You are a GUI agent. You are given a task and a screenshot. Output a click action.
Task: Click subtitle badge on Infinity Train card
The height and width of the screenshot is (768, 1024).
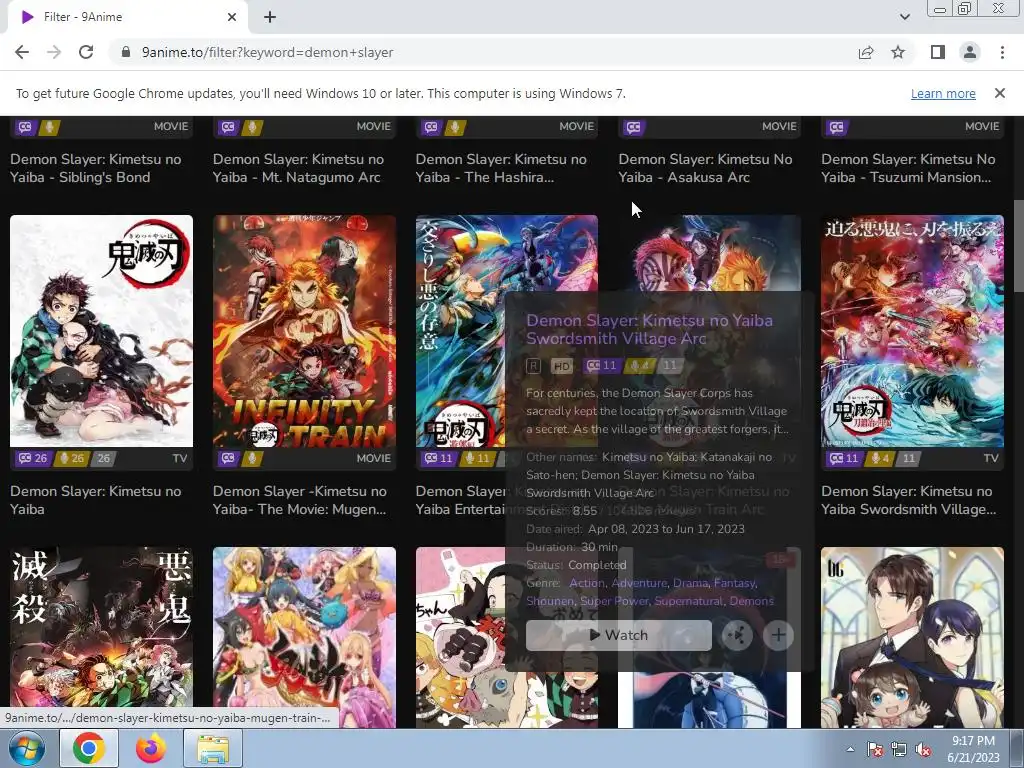coord(228,458)
